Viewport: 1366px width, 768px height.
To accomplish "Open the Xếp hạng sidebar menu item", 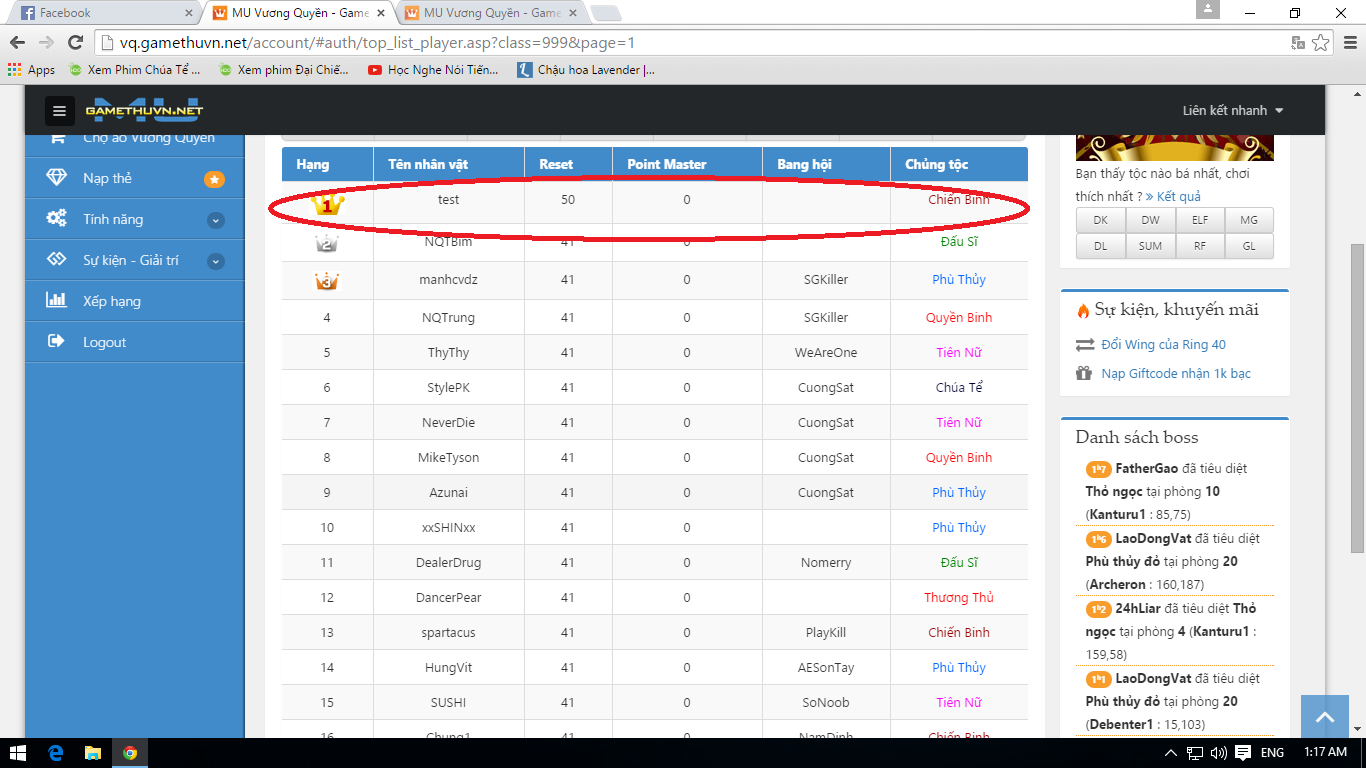I will pos(112,301).
